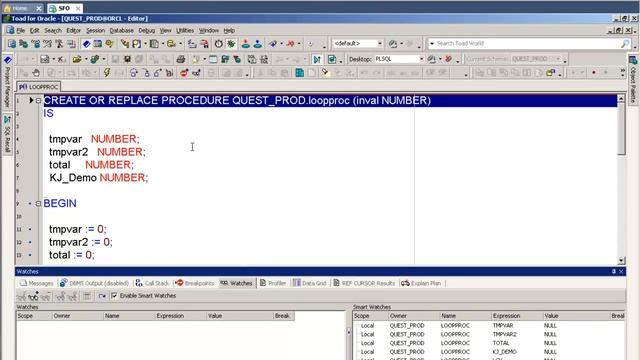Click the Run to Cursor debug icon

click(x=170, y=73)
